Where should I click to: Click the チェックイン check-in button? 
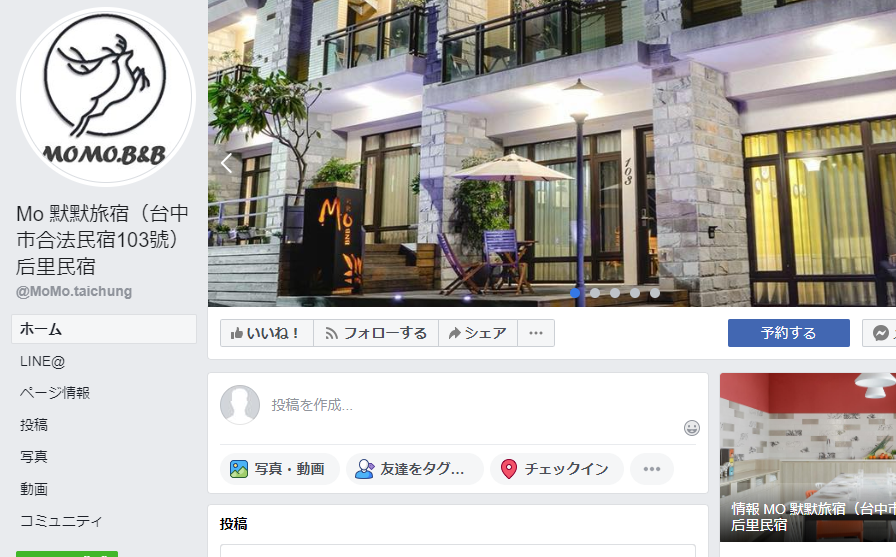coord(557,469)
